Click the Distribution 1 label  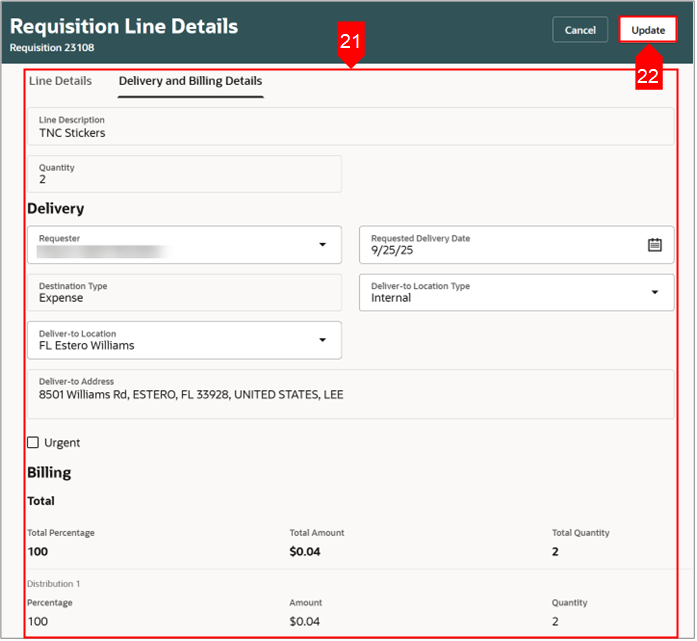click(x=54, y=585)
